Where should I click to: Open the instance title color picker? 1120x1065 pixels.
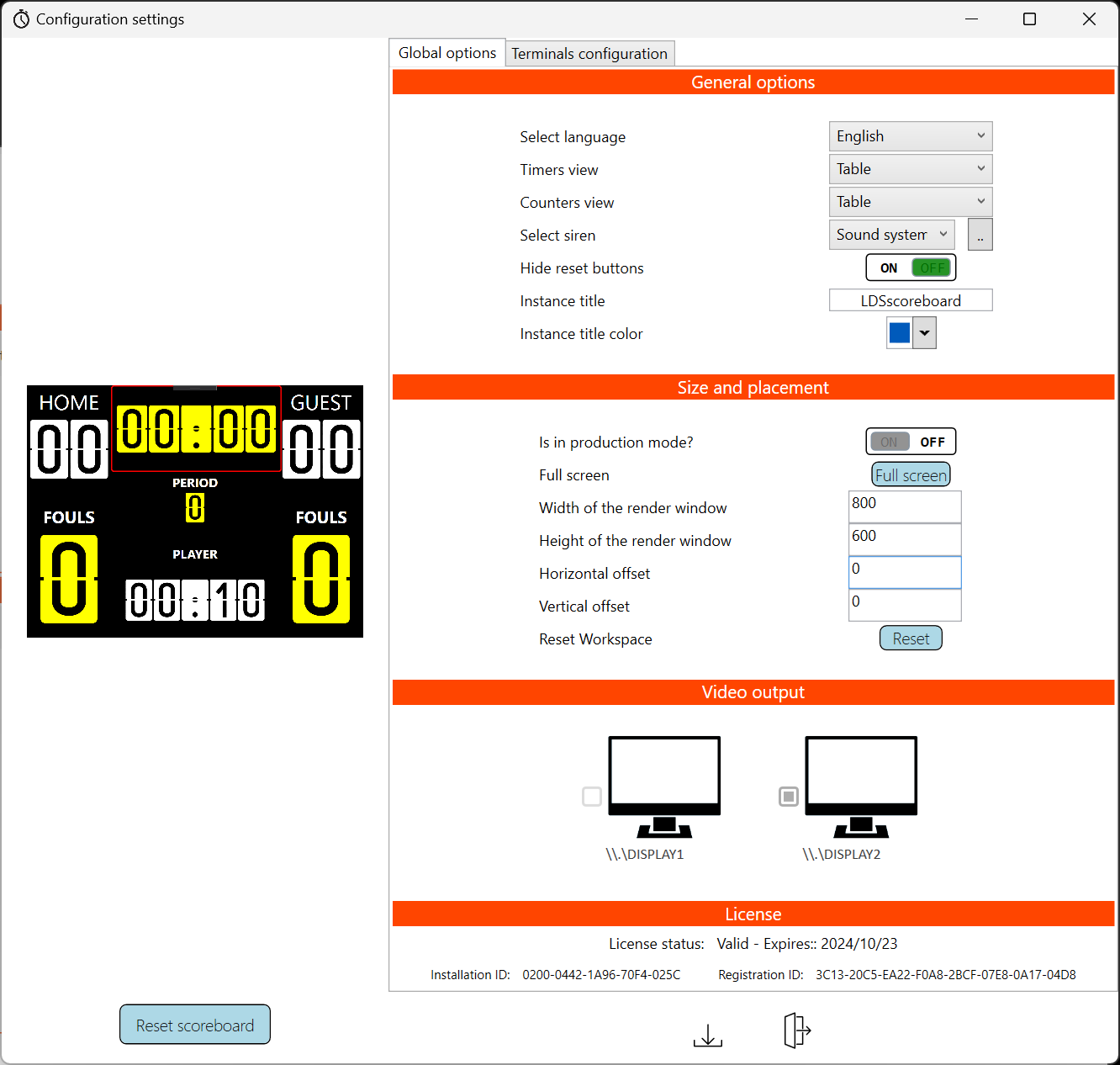[923, 332]
